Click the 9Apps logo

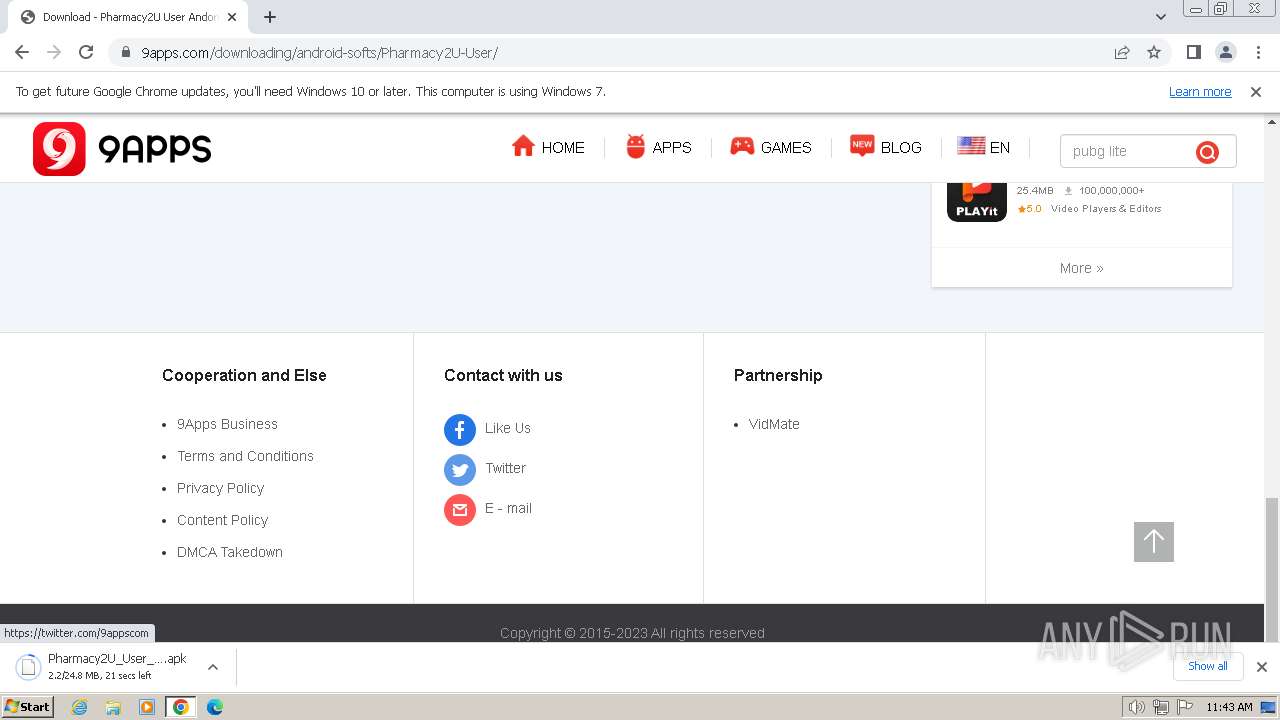click(x=122, y=149)
